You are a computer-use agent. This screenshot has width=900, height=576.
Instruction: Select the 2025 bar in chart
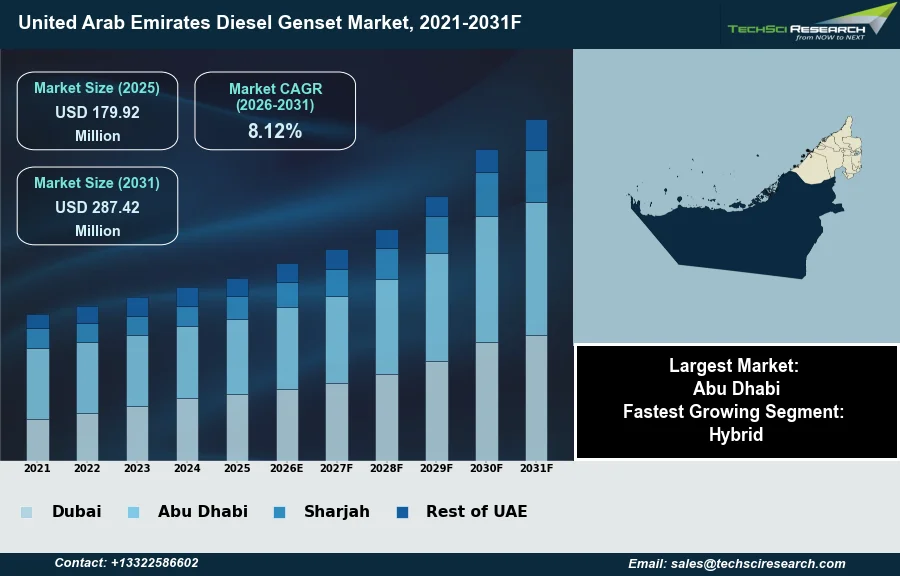pos(237,370)
